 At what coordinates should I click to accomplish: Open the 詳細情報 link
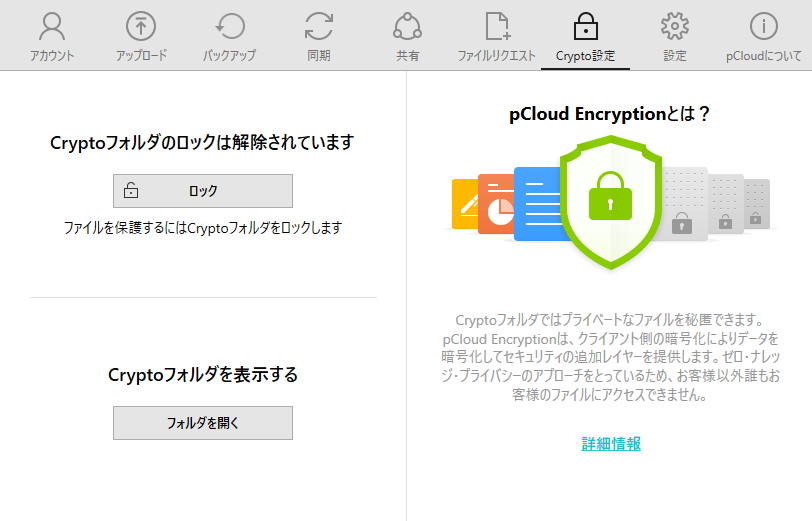click(611, 443)
